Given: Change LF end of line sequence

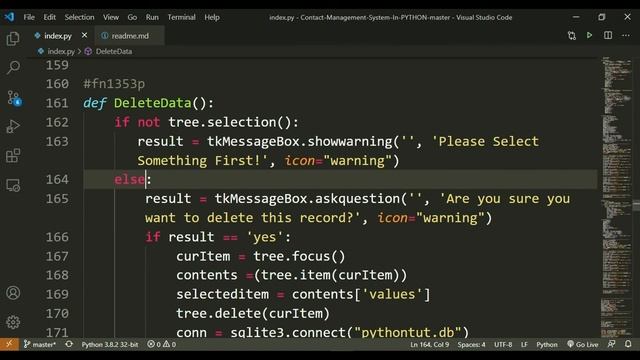Looking at the screenshot, I should (524, 344).
